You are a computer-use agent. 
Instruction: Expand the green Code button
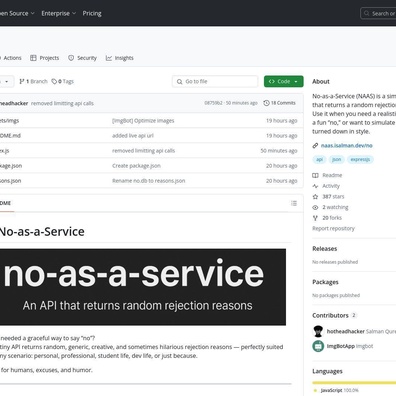(284, 81)
